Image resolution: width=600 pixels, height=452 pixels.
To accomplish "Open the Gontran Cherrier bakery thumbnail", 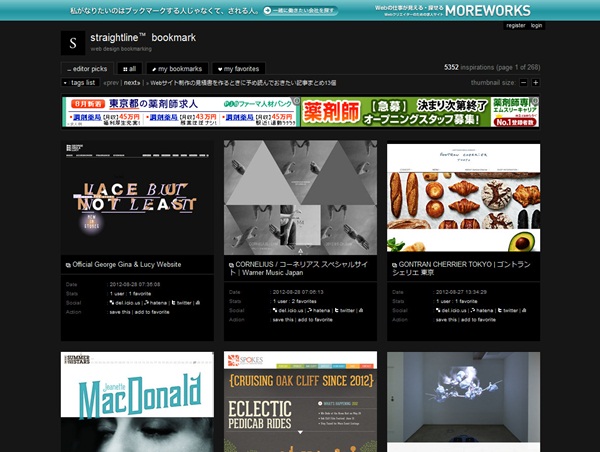I will point(463,197).
